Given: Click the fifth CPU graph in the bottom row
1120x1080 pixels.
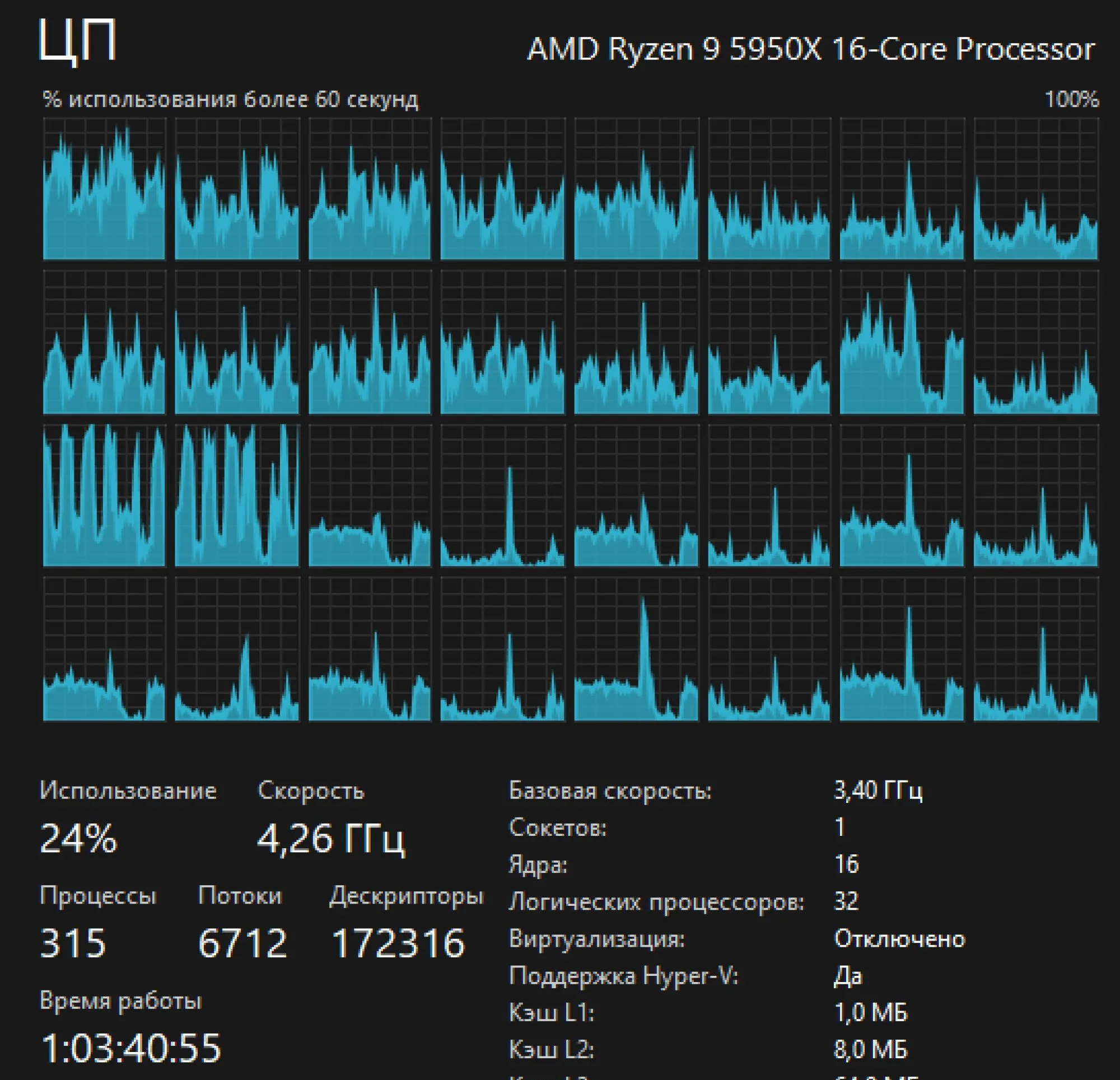Looking at the screenshot, I should (637, 648).
